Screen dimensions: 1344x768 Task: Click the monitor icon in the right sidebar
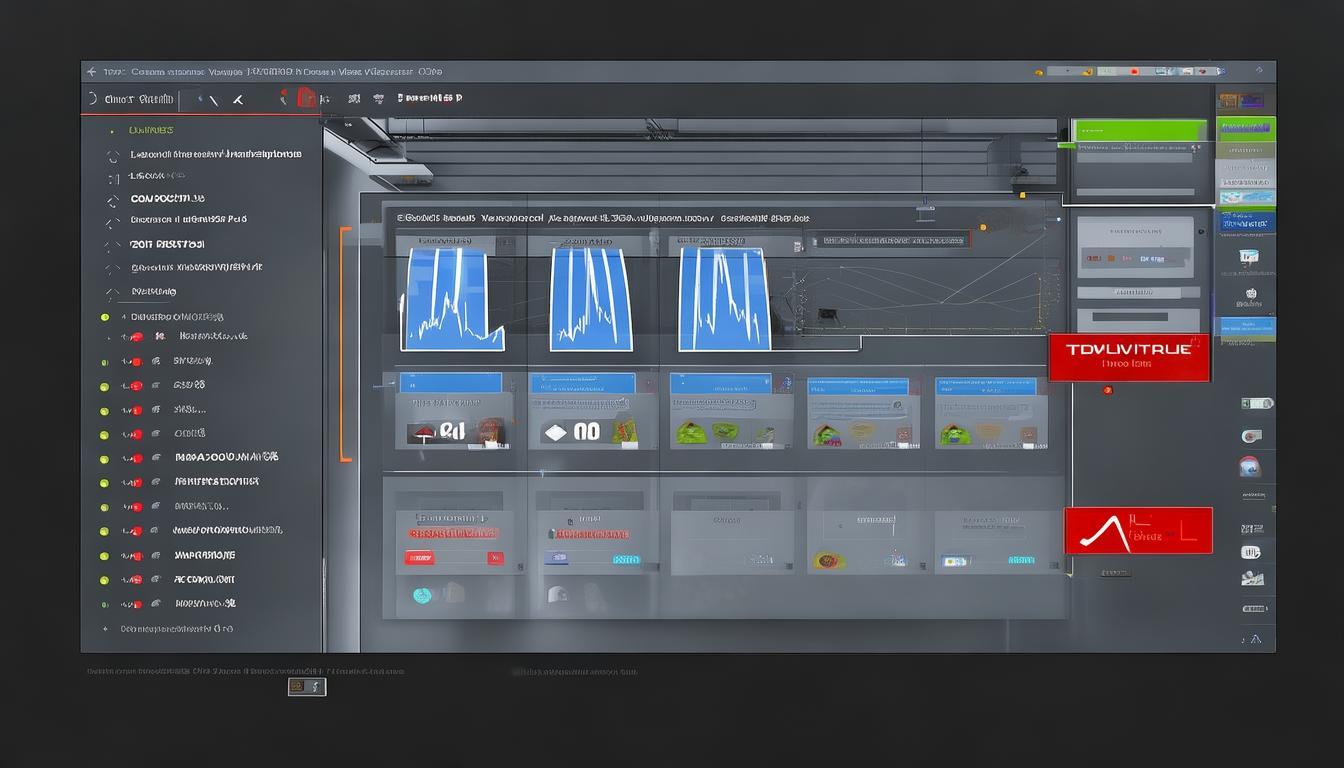coord(1250,257)
